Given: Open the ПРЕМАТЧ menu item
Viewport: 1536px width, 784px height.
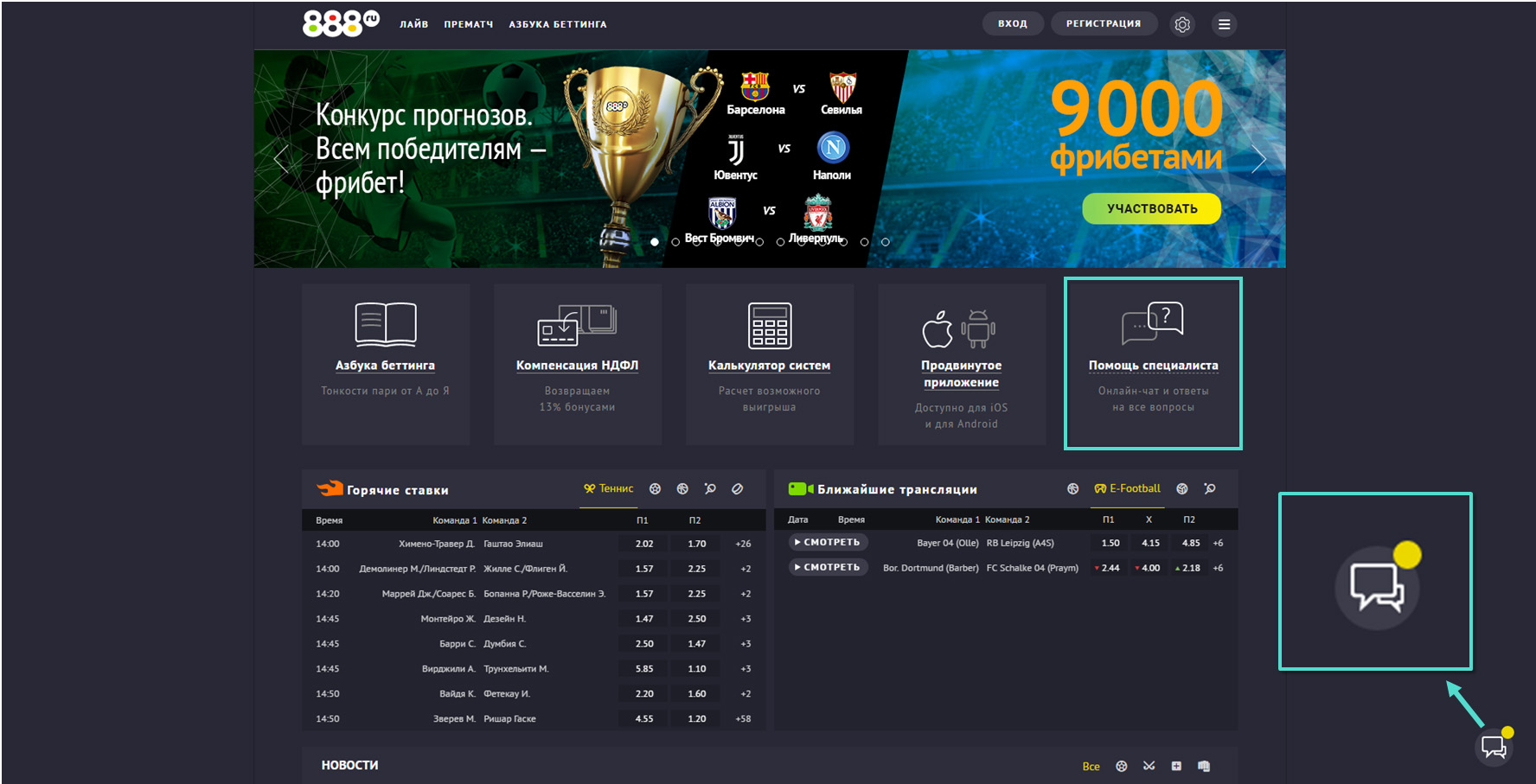Looking at the screenshot, I should tap(469, 24).
